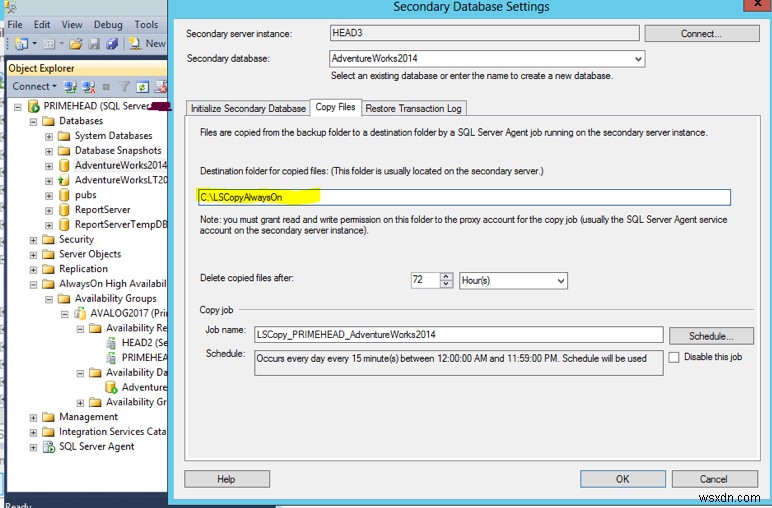
Task: Click Disconnect icon in Object Explorer
Action: (x=89, y=87)
